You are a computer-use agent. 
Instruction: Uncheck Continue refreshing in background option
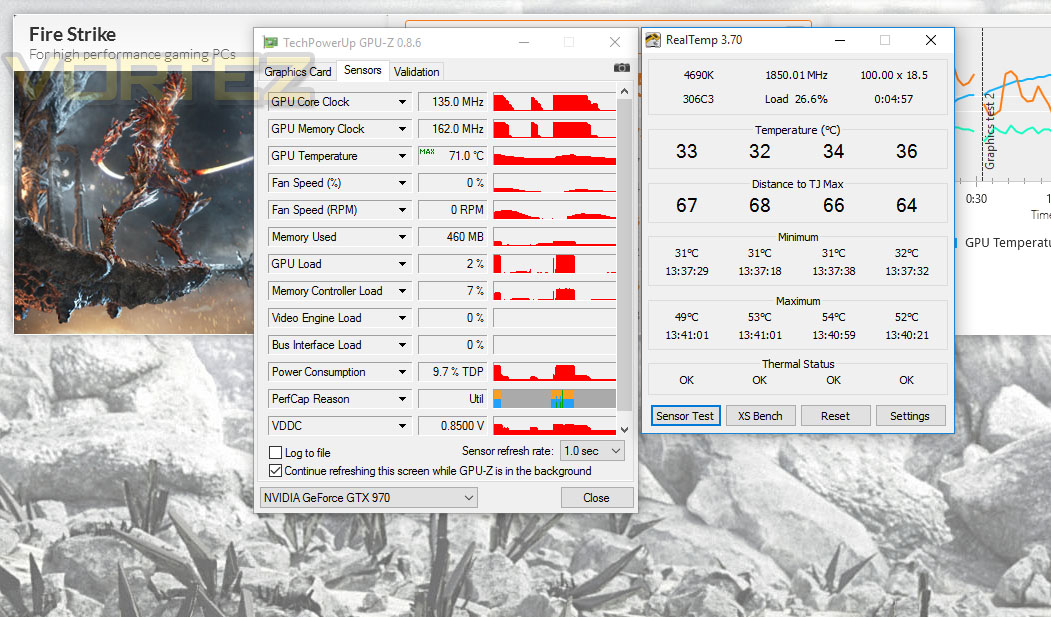275,471
